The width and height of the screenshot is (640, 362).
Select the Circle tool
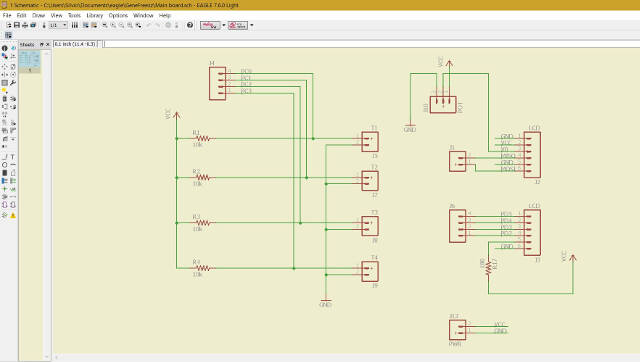pyautogui.click(x=4, y=165)
